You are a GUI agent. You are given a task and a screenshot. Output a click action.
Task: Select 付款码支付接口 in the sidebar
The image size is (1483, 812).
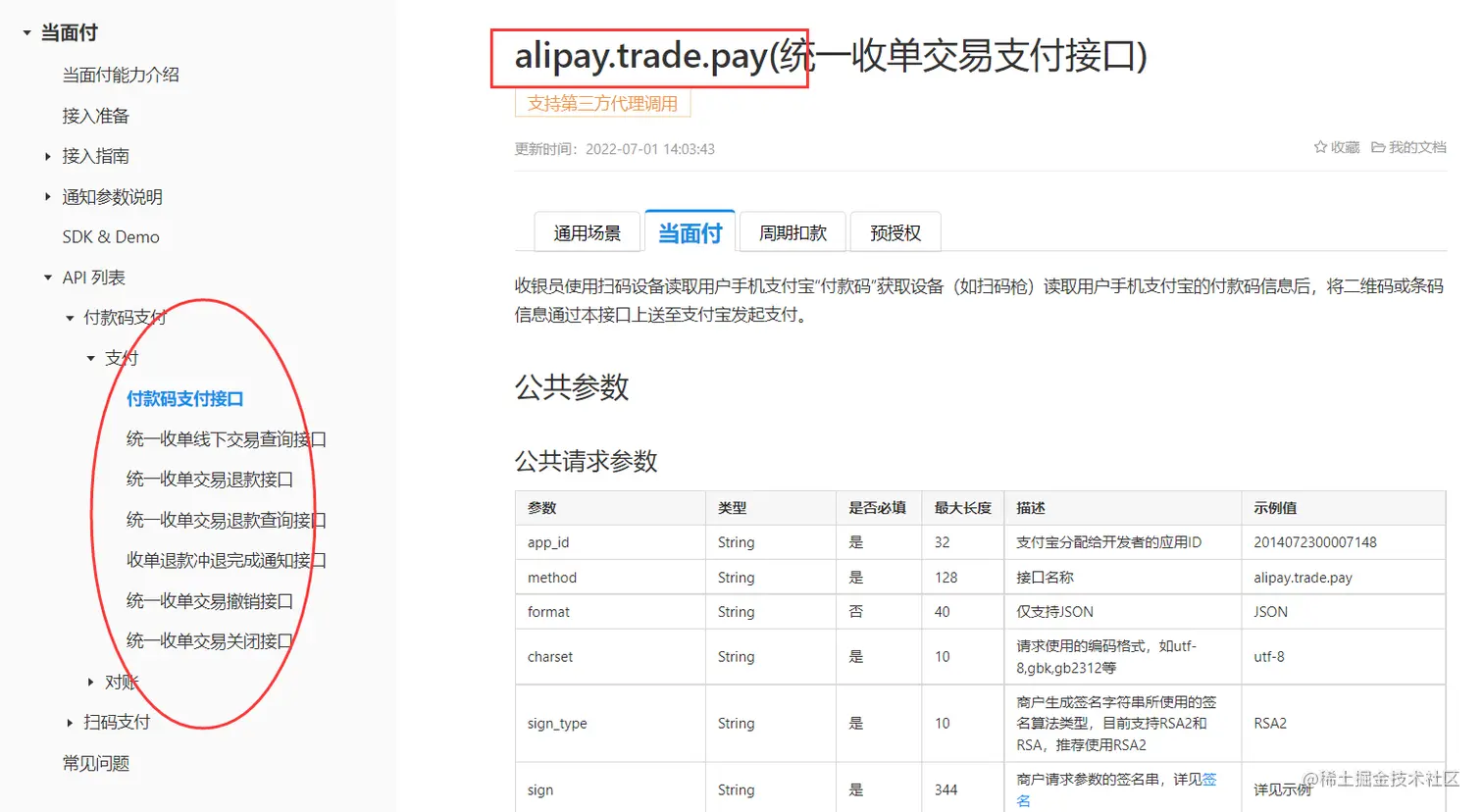[184, 398]
